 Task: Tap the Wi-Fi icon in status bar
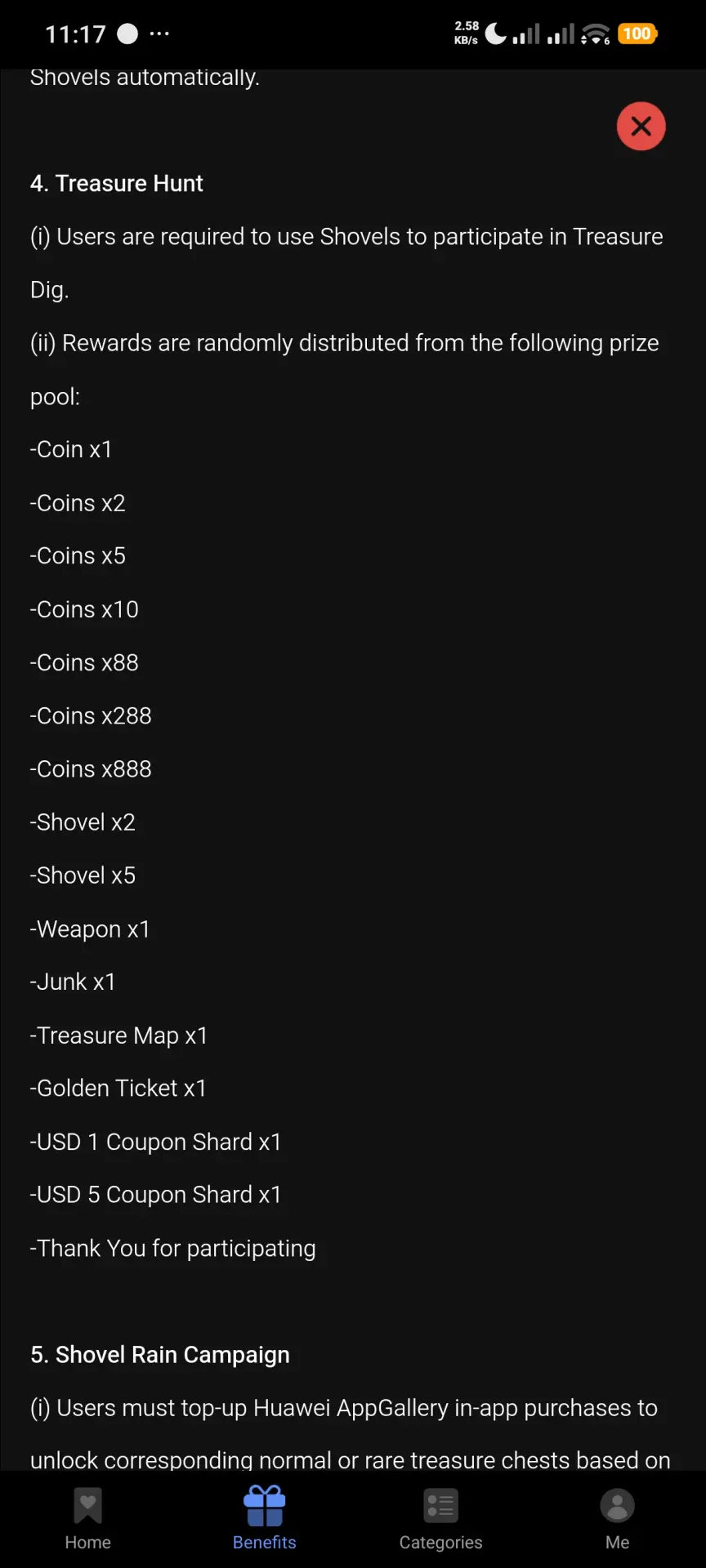[596, 34]
